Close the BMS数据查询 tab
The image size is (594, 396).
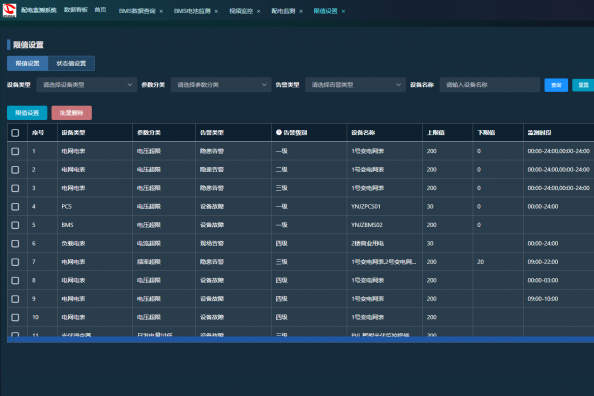(x=161, y=11)
